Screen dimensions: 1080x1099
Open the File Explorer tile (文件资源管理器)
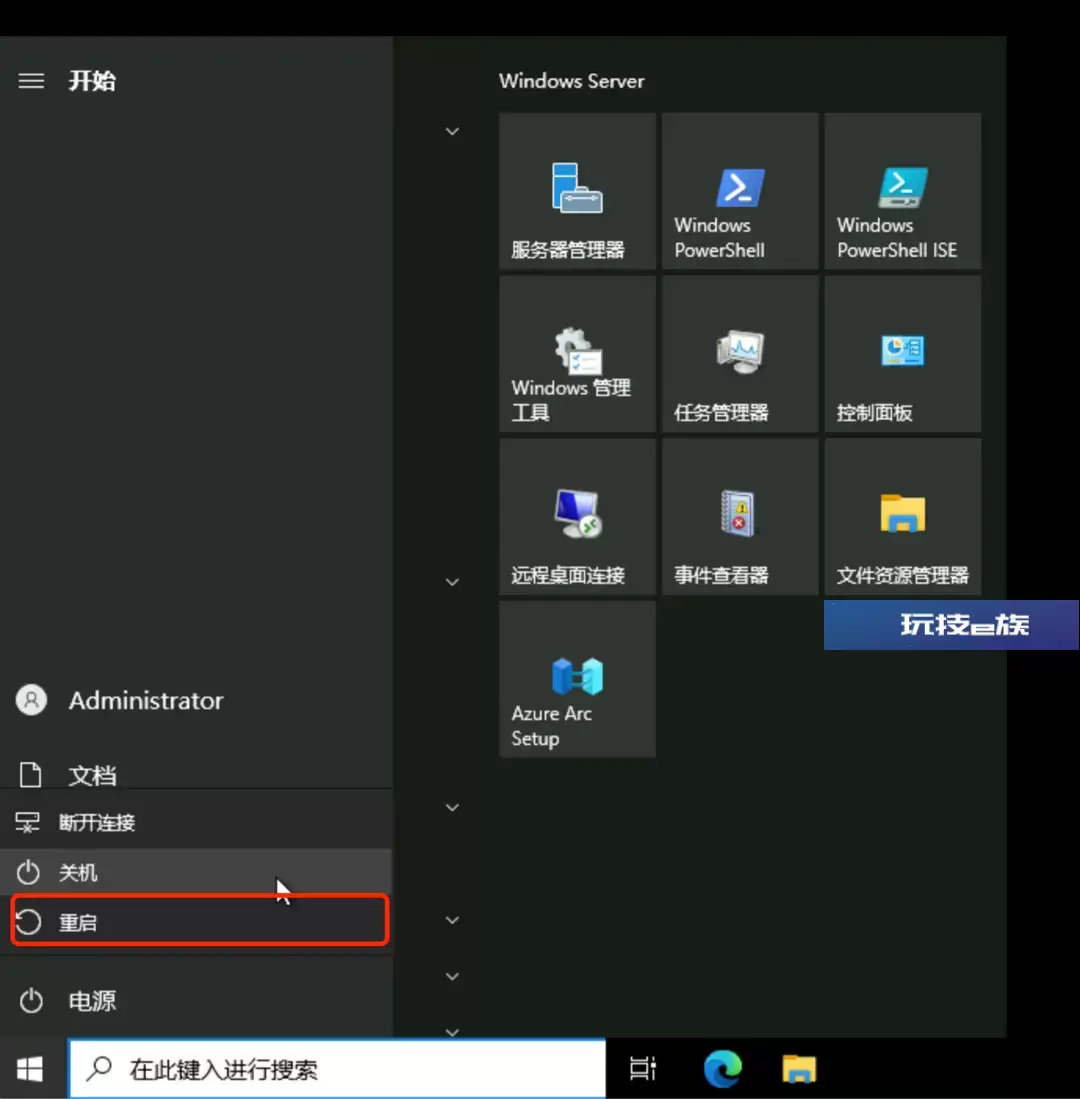pyautogui.click(x=902, y=516)
